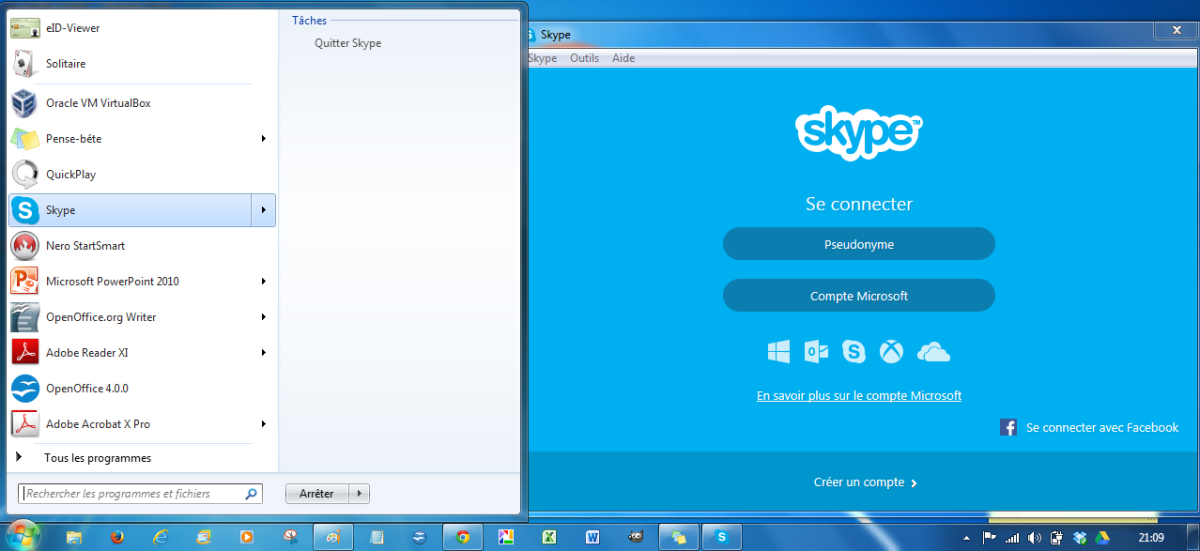Launch Solitaire from the Start menu
The width and height of the screenshot is (1200, 551).
pos(141,64)
